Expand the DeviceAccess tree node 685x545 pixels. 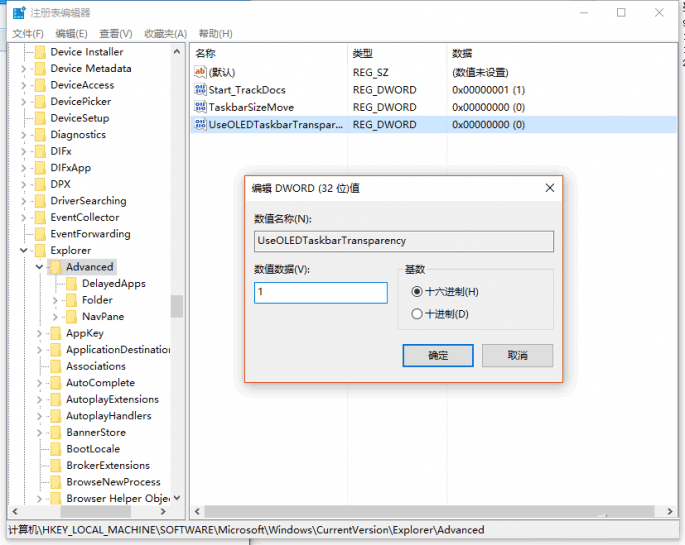[24, 86]
